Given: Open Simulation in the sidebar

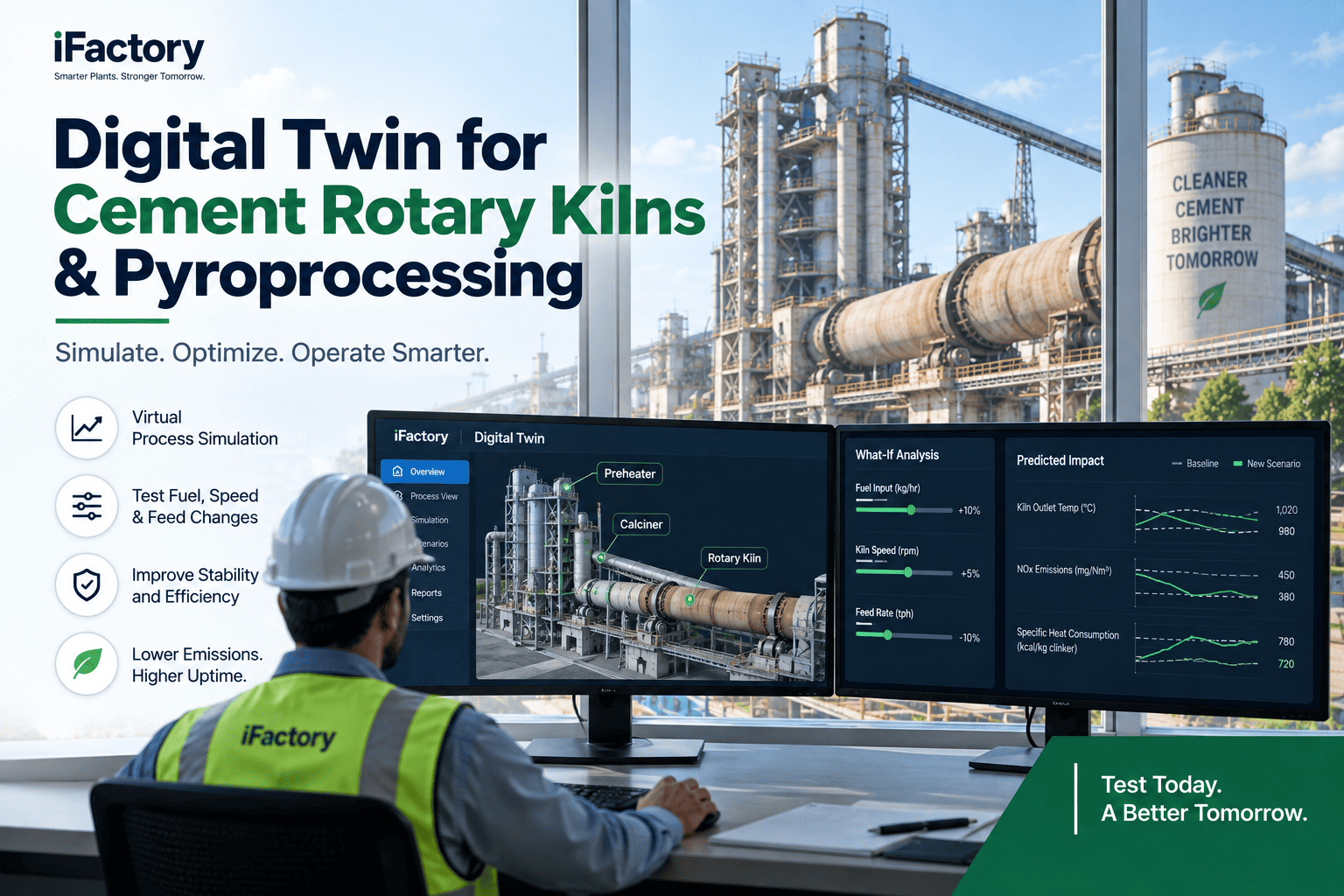Looking at the screenshot, I should click(x=429, y=520).
